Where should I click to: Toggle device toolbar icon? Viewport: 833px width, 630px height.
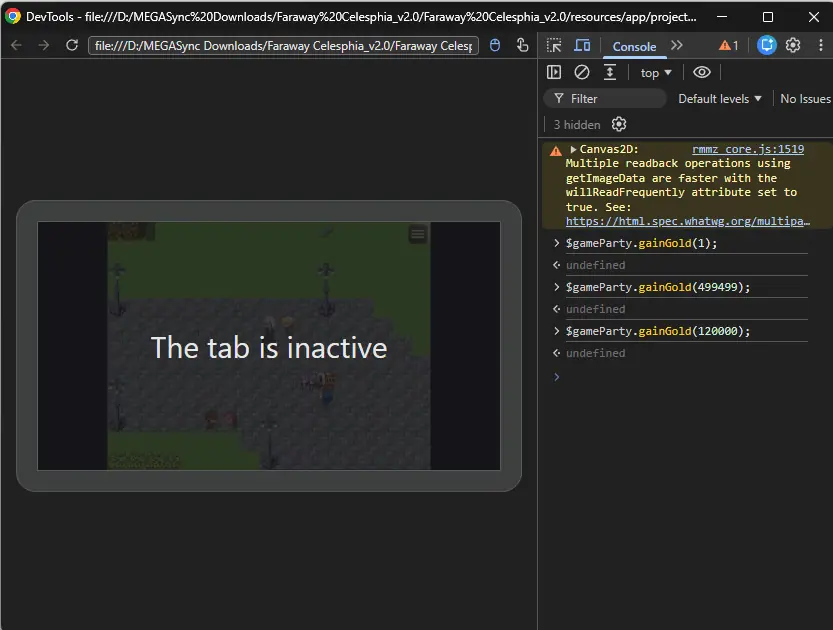[x=582, y=46]
